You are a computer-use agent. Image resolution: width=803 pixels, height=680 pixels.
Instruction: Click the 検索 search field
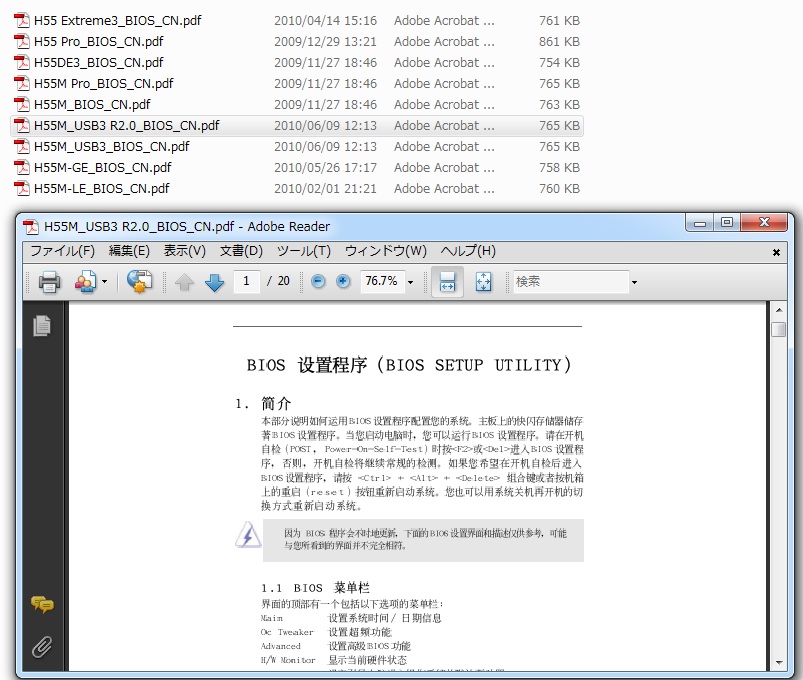[x=571, y=282]
